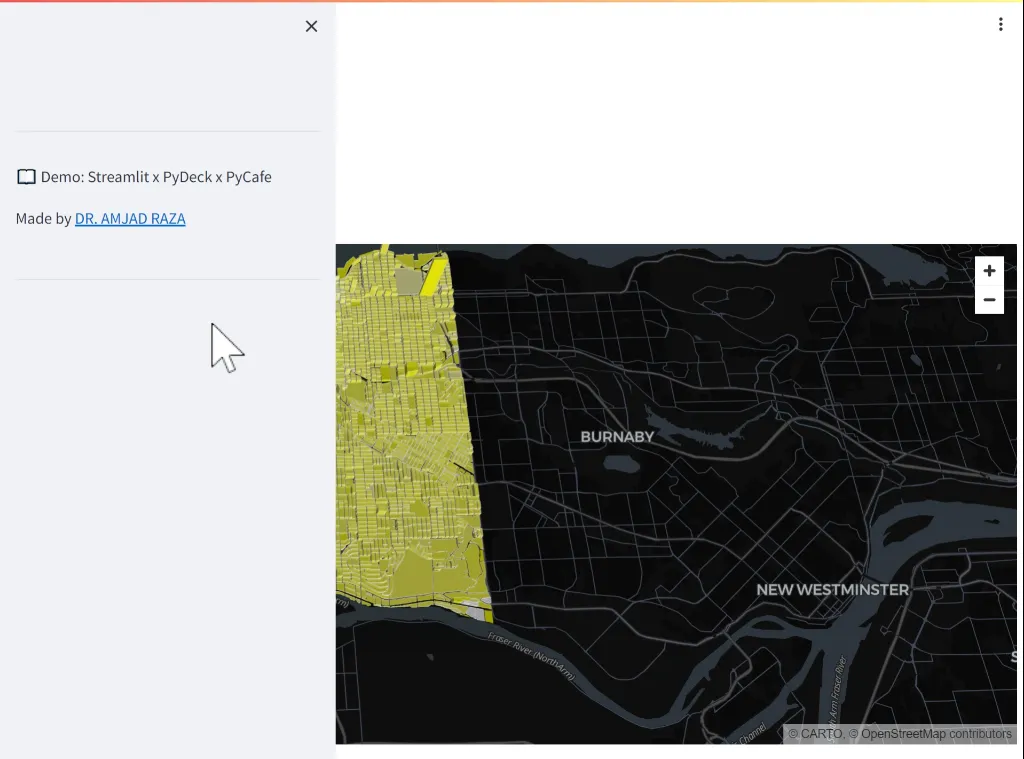
Task: Zoom in on the map
Action: tap(989, 271)
